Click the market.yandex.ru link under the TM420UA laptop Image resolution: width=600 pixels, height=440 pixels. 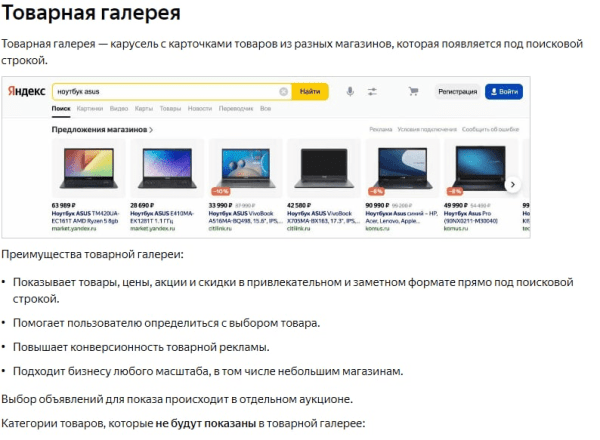(74, 229)
